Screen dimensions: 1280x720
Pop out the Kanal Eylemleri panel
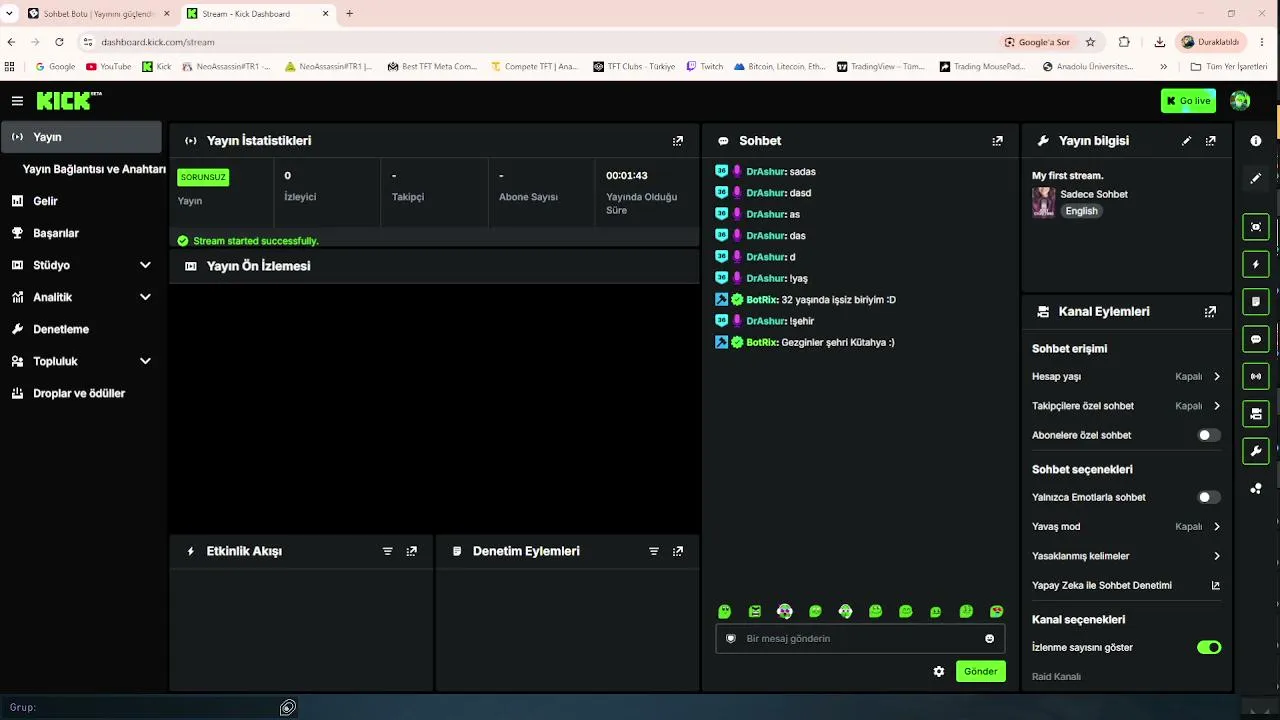click(1210, 312)
